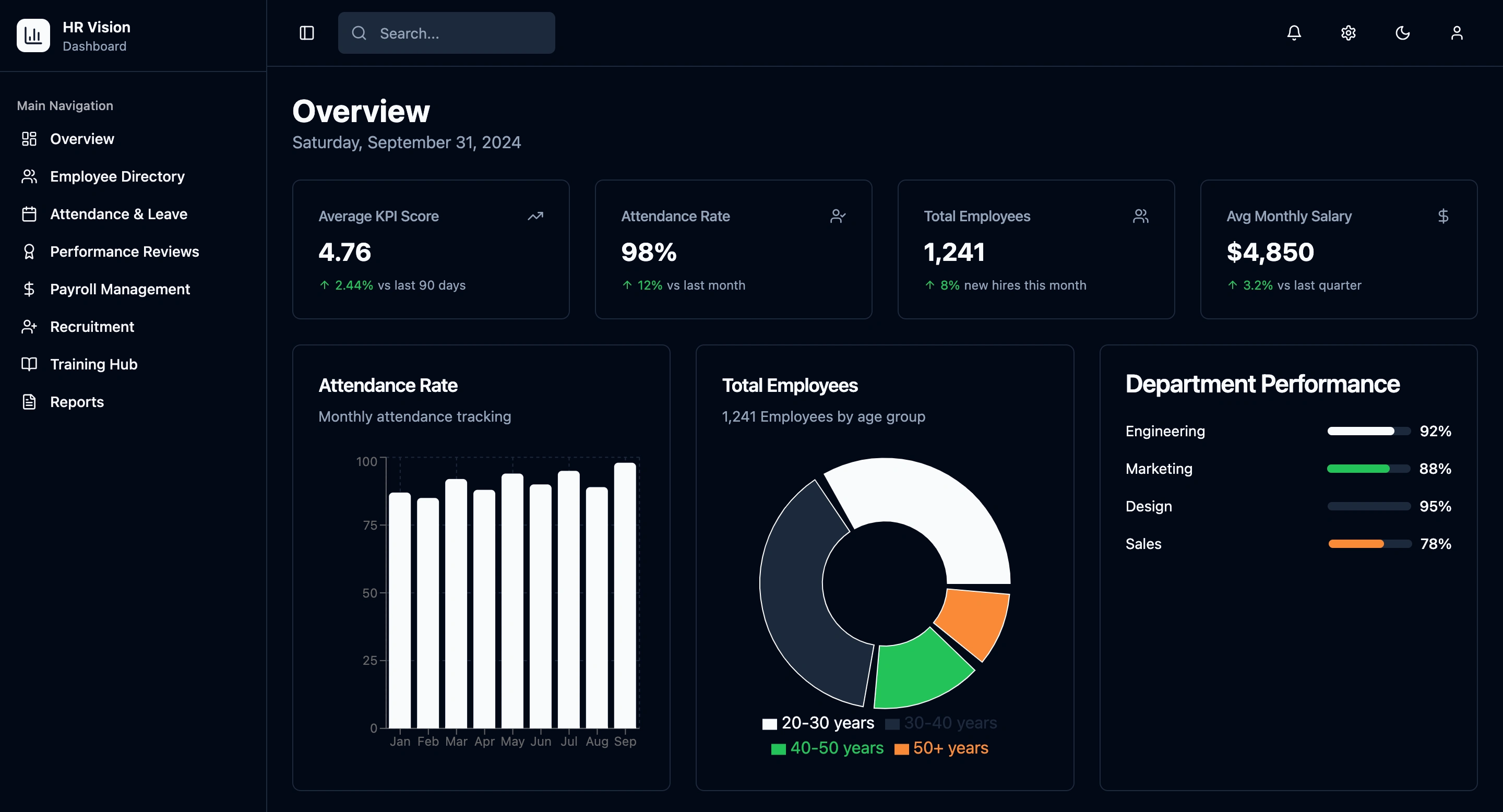Toggle the 40-50 years legend entry
This screenshot has width=1503, height=812.
827,748
